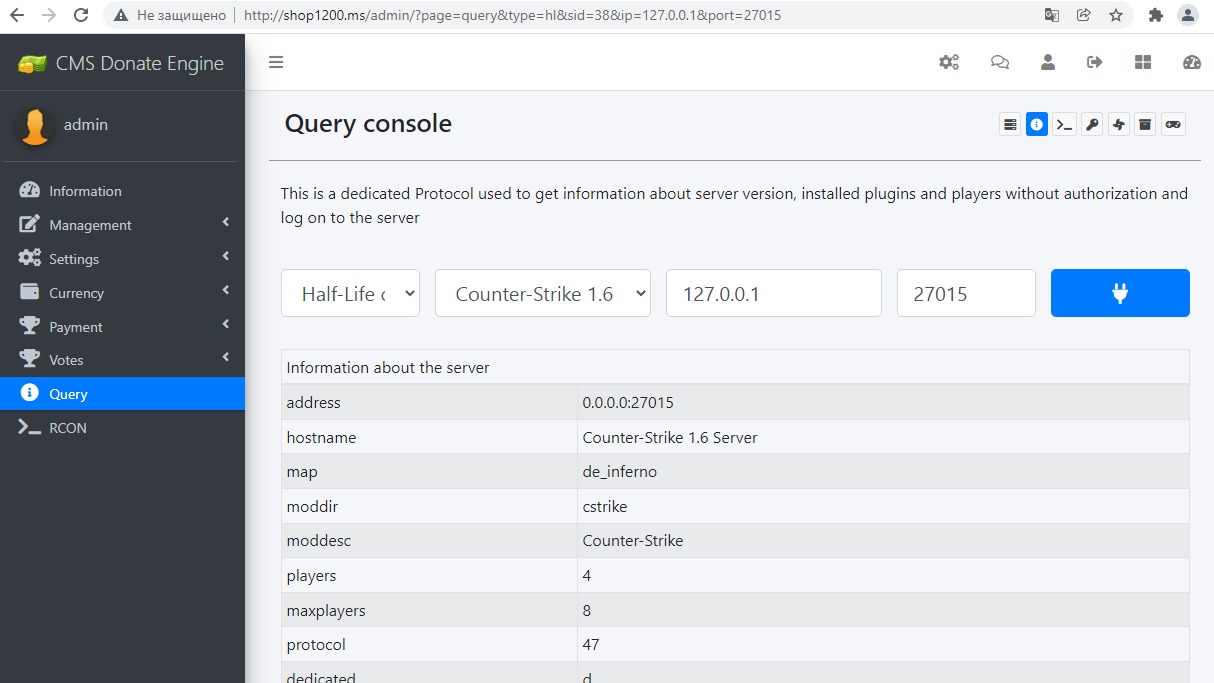The width and height of the screenshot is (1214, 683).
Task: Click the key icon button
Action: coord(1092,125)
